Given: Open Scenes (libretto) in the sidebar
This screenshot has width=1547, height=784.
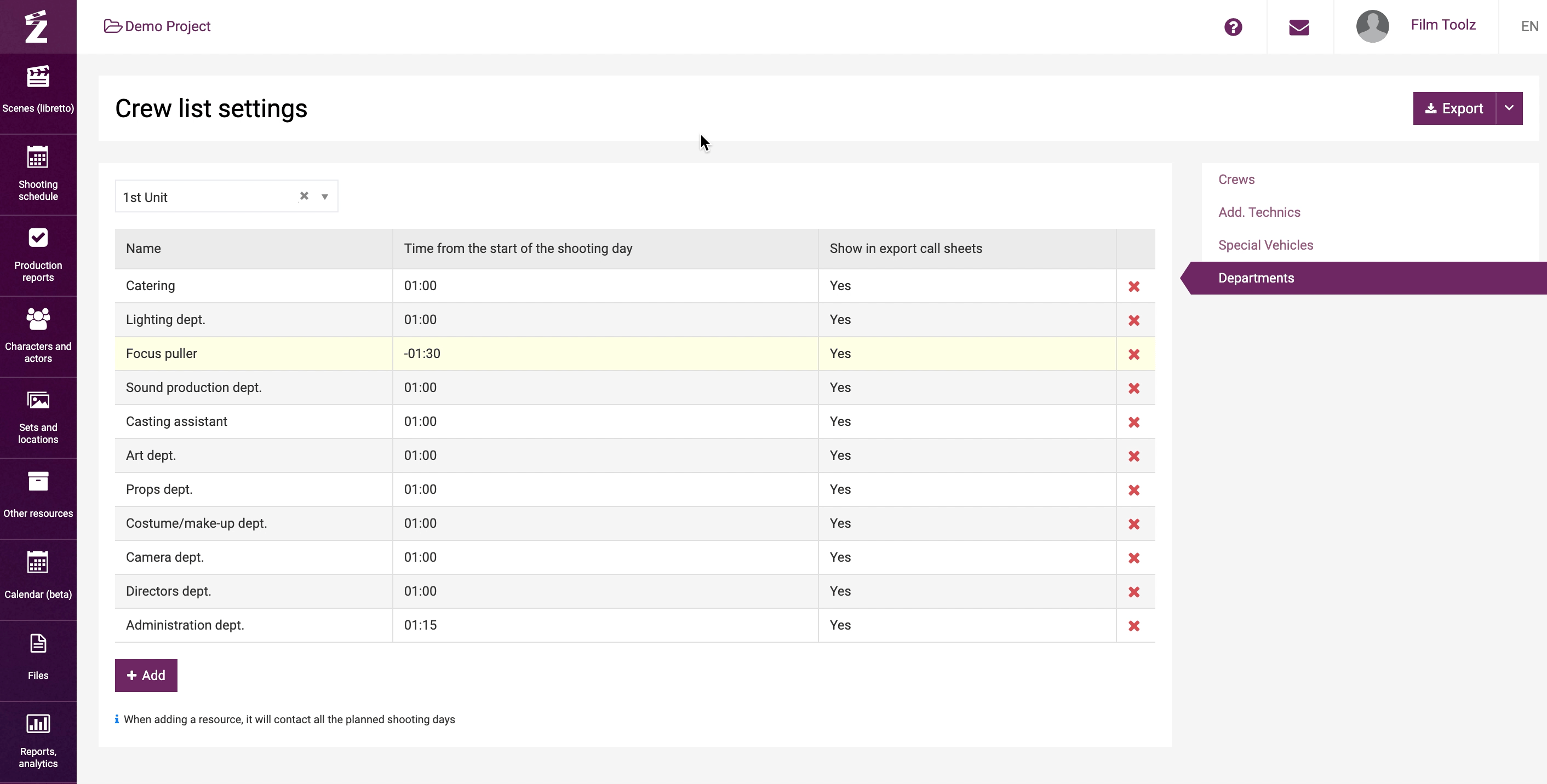Looking at the screenshot, I should (38, 93).
